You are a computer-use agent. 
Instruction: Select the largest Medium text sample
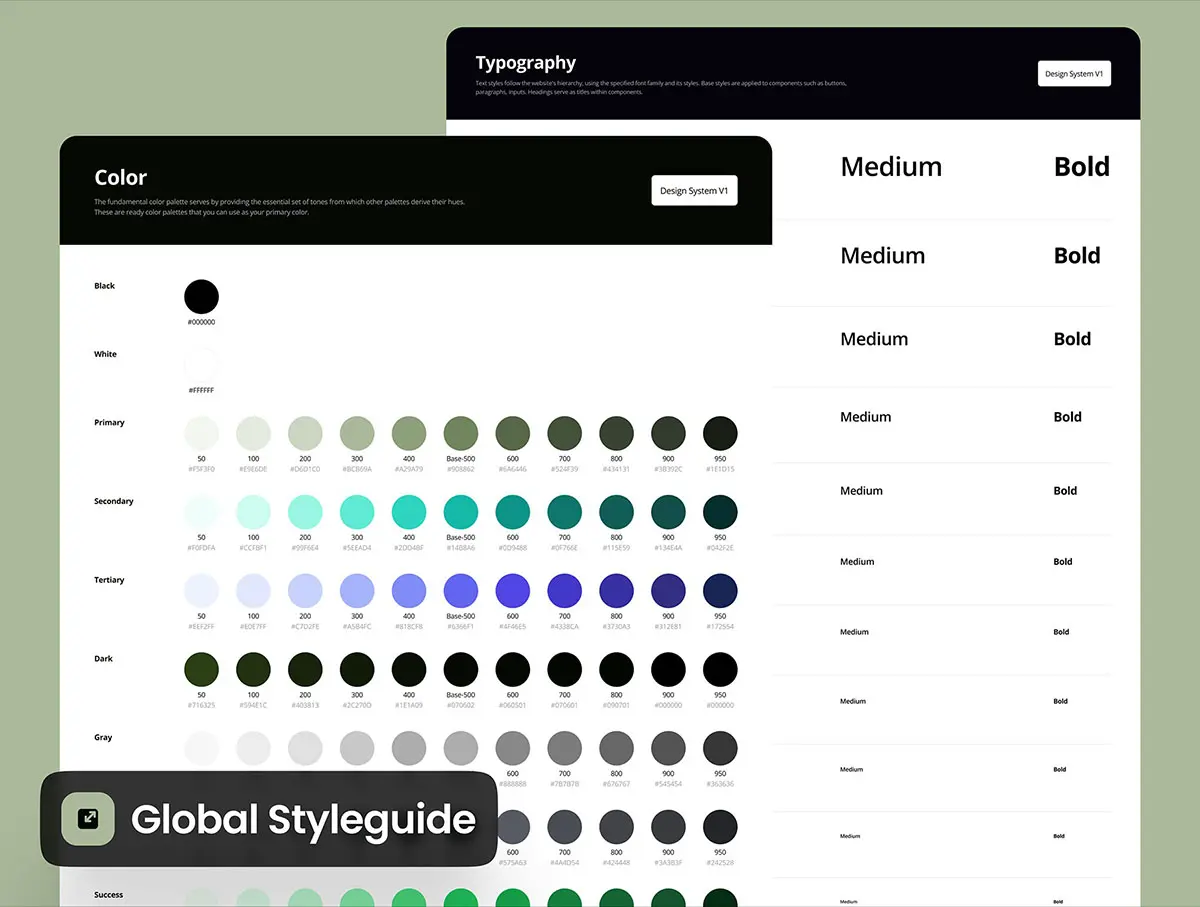[891, 167]
